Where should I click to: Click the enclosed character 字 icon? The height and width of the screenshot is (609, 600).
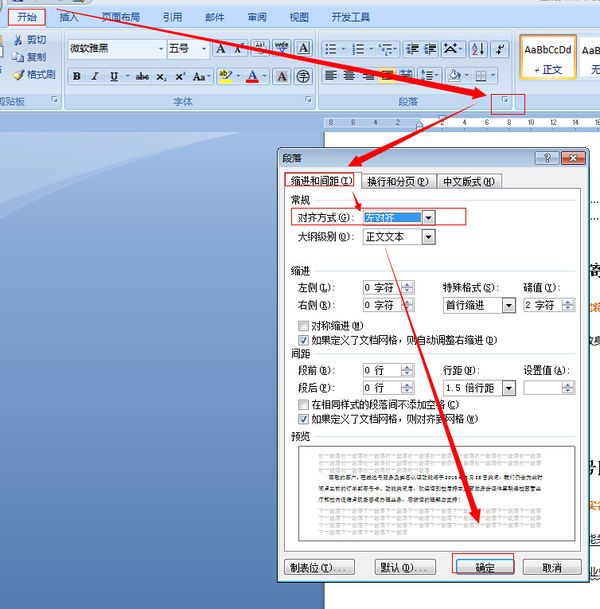click(x=303, y=77)
